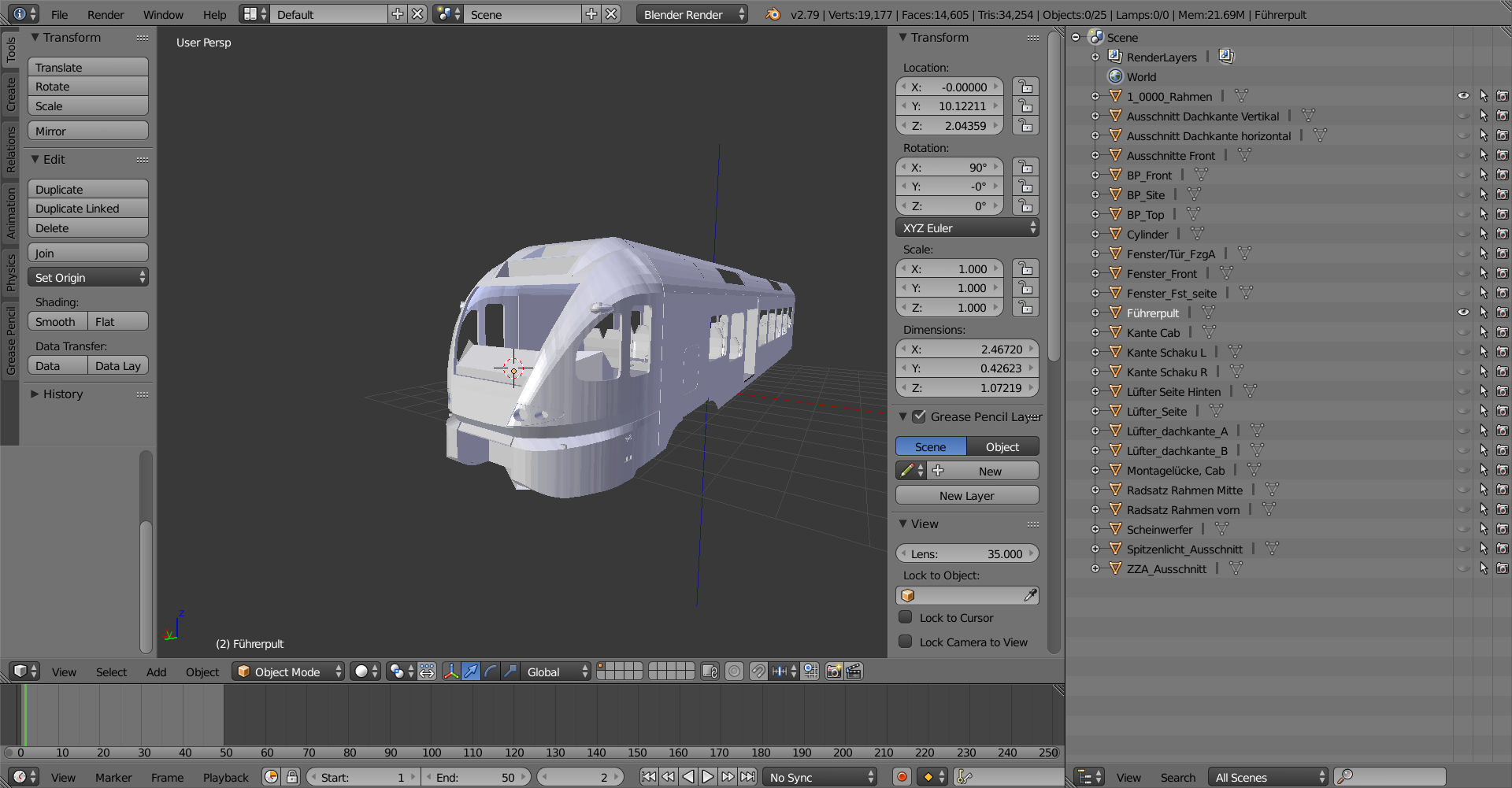Image resolution: width=1512 pixels, height=788 pixels.
Task: Click the Lens value slider field
Action: (x=966, y=554)
